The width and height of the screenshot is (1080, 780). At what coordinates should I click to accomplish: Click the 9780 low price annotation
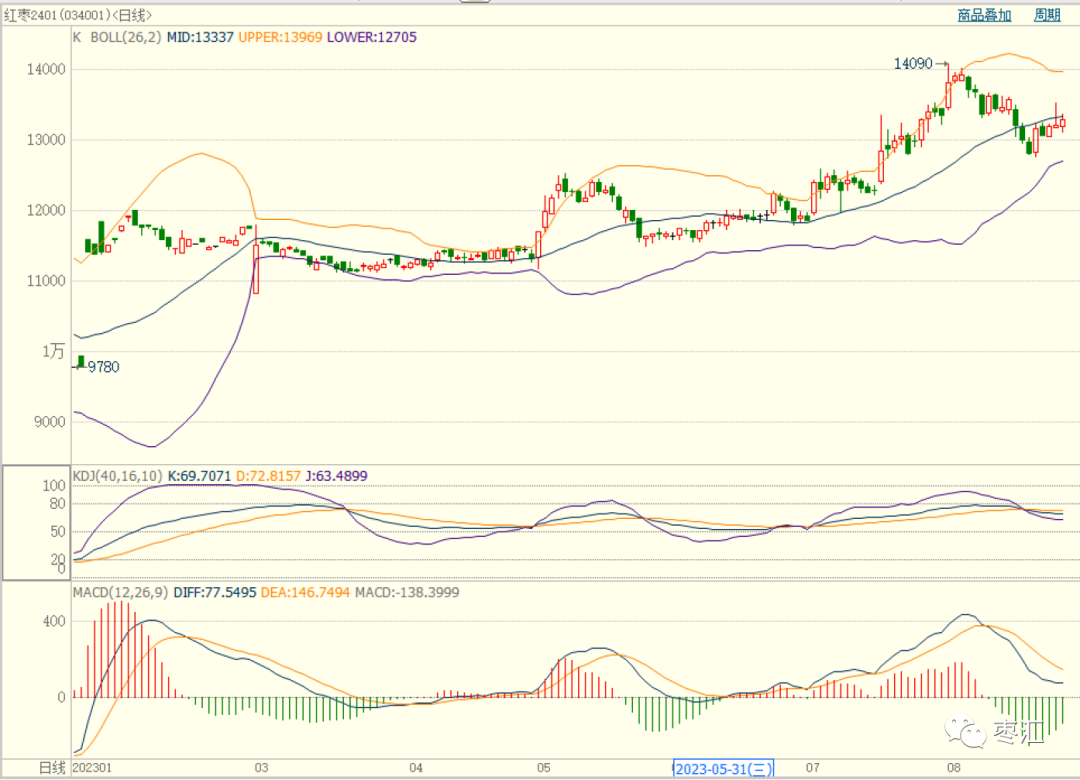104,367
